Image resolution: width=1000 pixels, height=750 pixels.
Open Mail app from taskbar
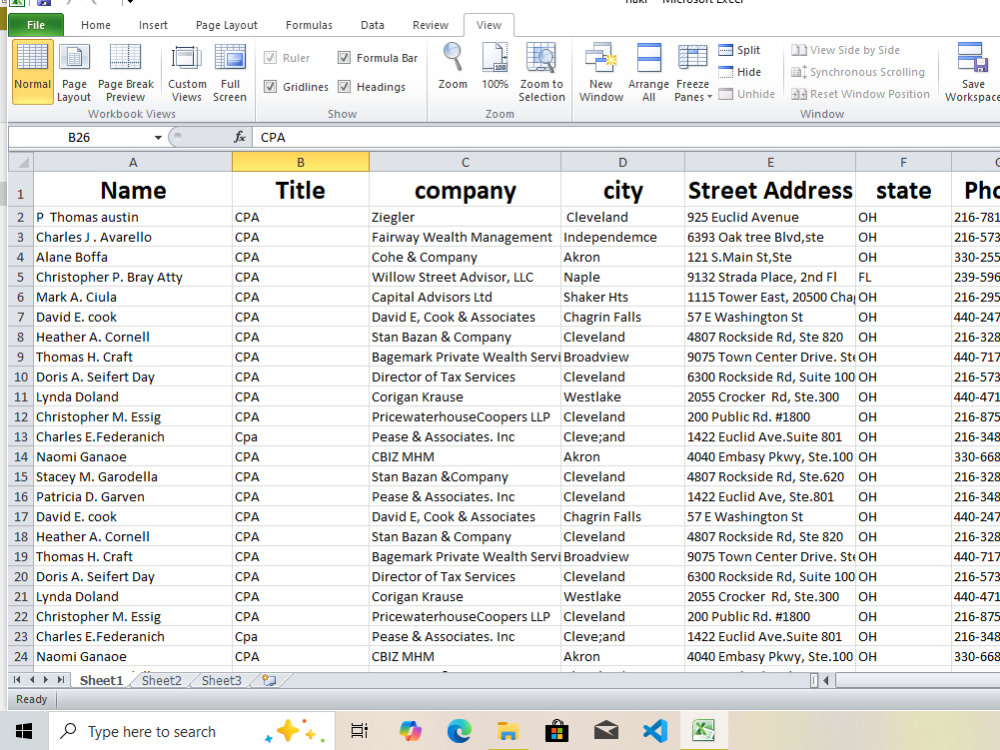(x=606, y=731)
